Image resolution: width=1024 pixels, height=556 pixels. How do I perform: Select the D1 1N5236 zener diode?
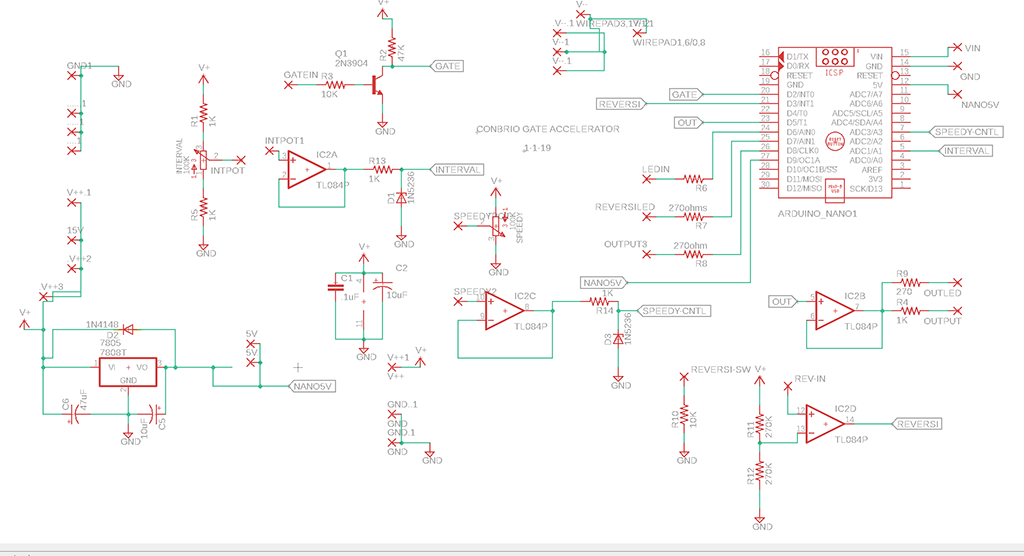pyautogui.click(x=401, y=198)
